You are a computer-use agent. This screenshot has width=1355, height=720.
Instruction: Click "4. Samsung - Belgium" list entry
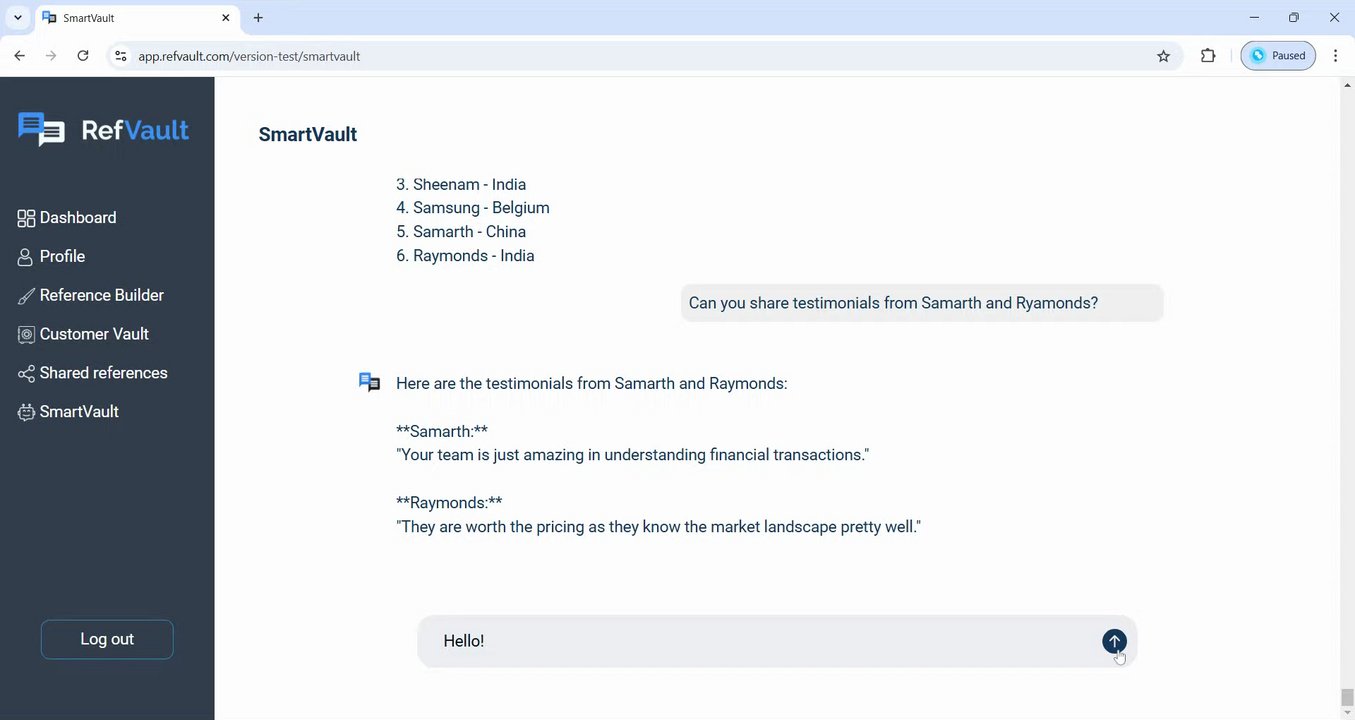click(x=473, y=208)
